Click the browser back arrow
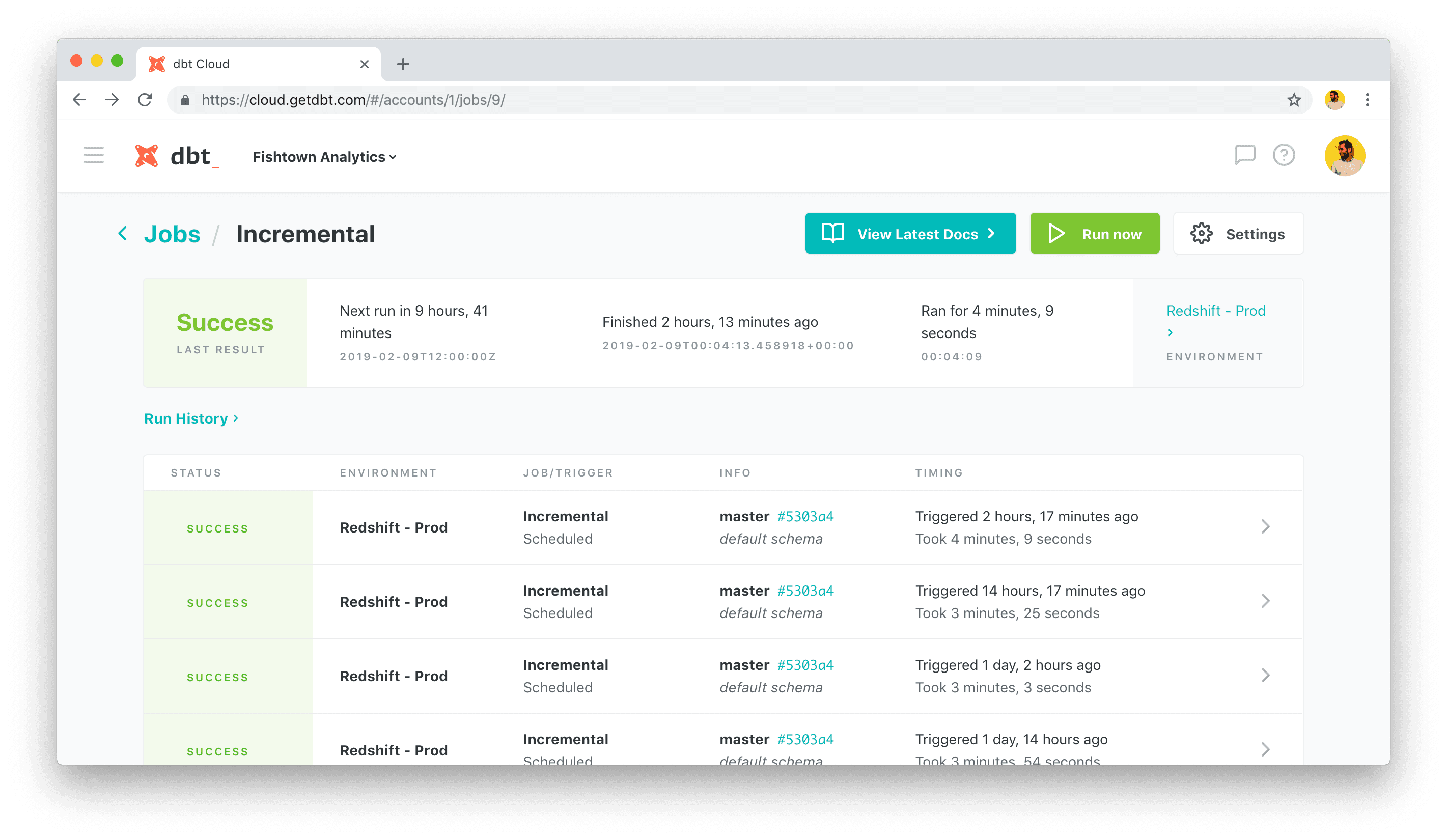This screenshot has width=1447, height=840. [79, 100]
